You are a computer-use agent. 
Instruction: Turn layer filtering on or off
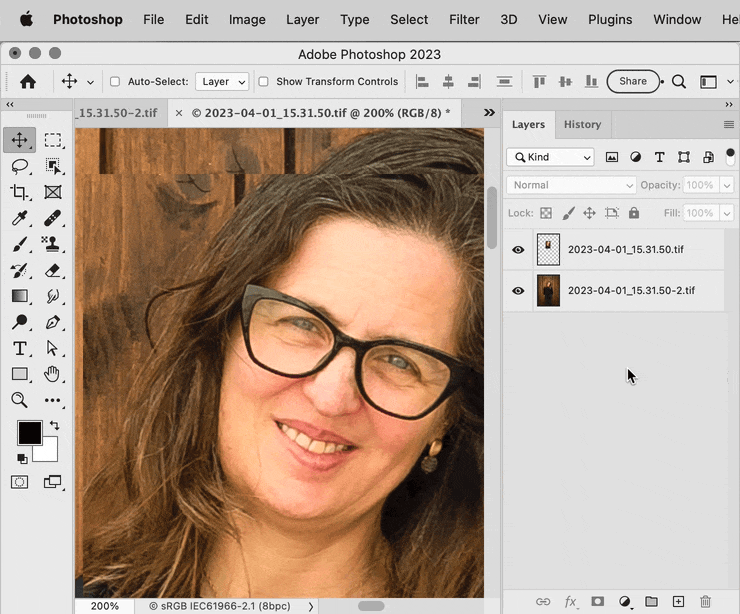(x=730, y=157)
